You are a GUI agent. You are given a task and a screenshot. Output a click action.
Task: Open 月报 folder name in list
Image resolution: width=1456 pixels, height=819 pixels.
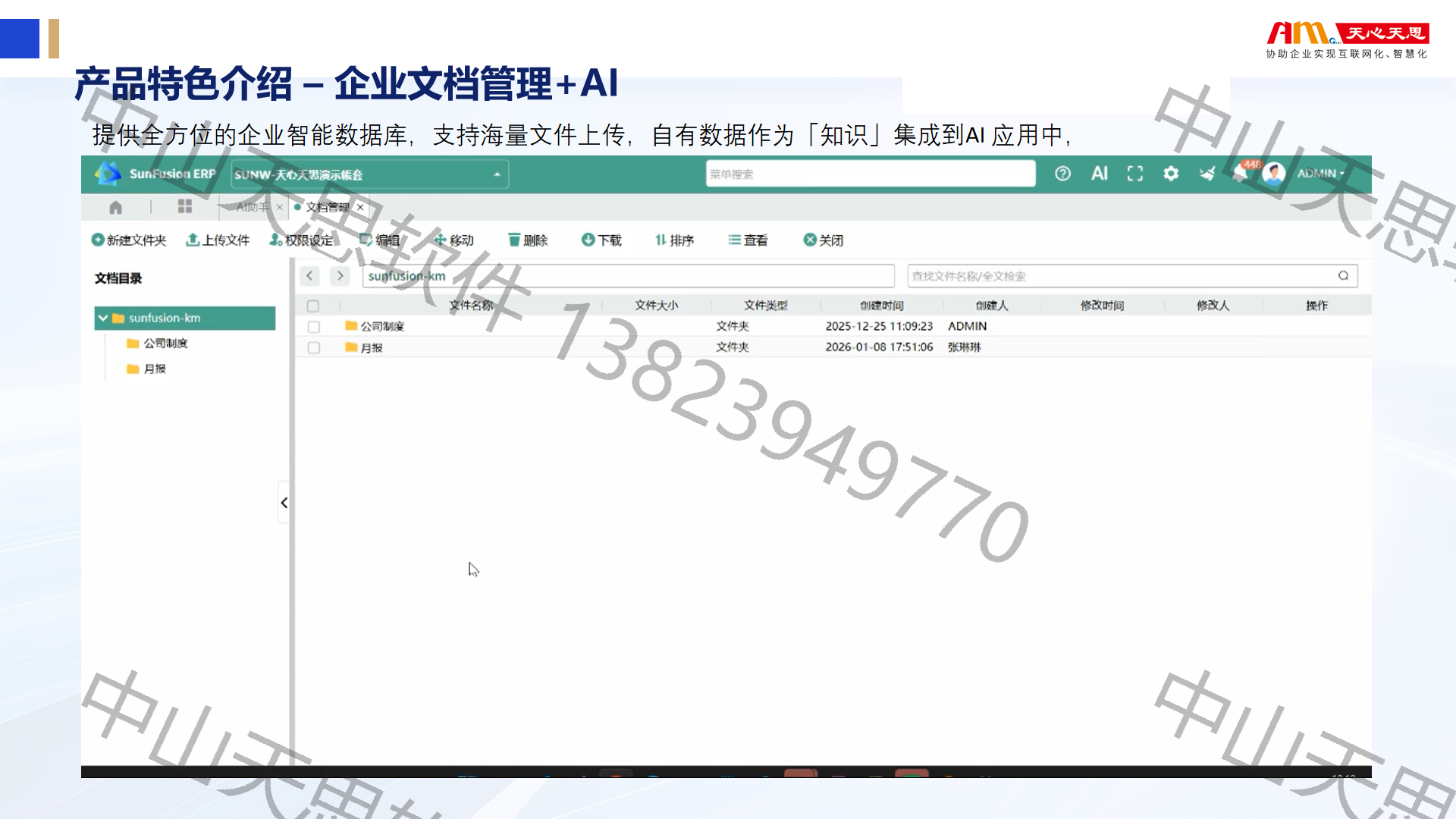click(x=372, y=348)
